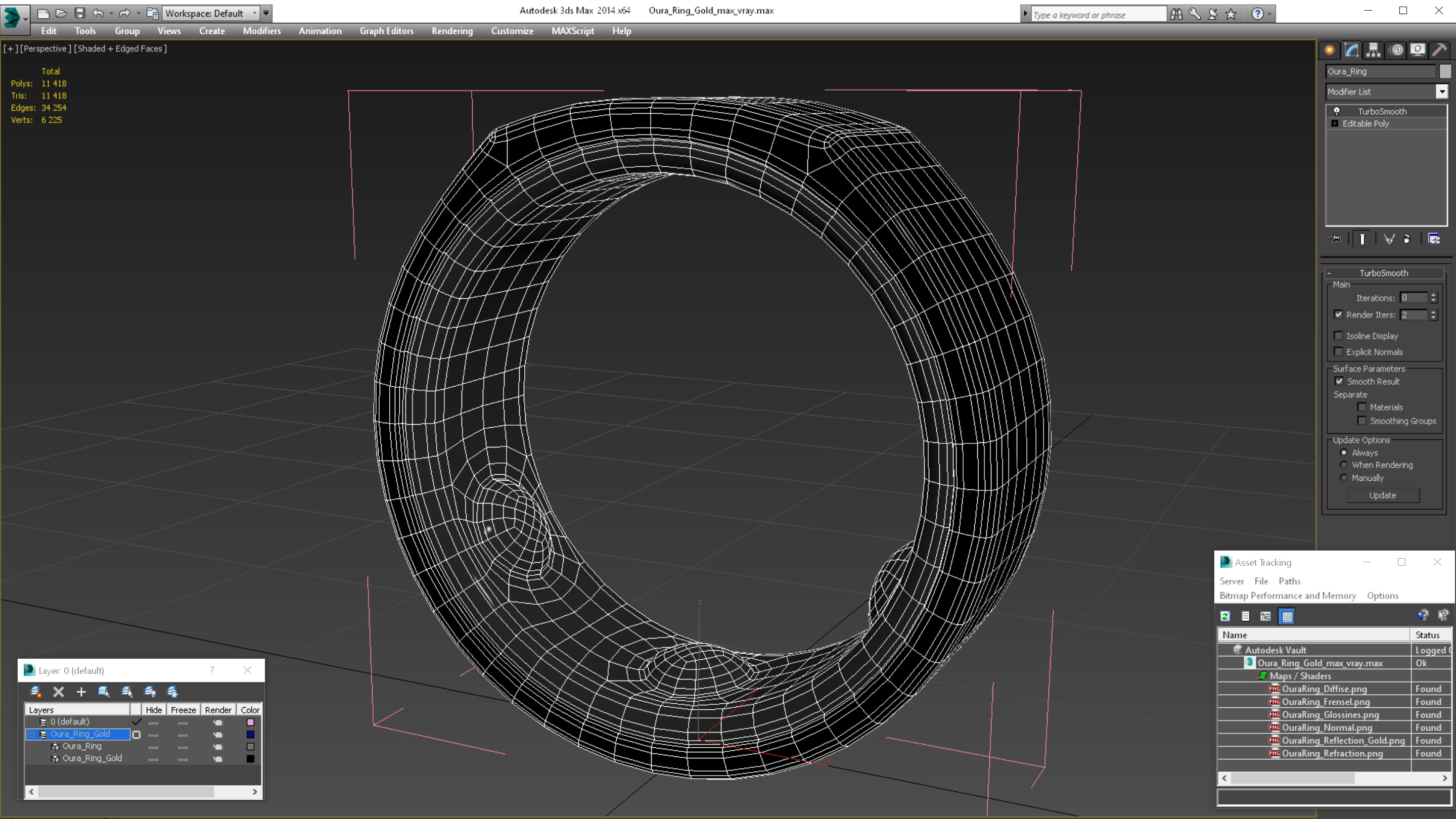The width and height of the screenshot is (1456, 819).
Task: Select Manually update radio button
Action: 1344,478
